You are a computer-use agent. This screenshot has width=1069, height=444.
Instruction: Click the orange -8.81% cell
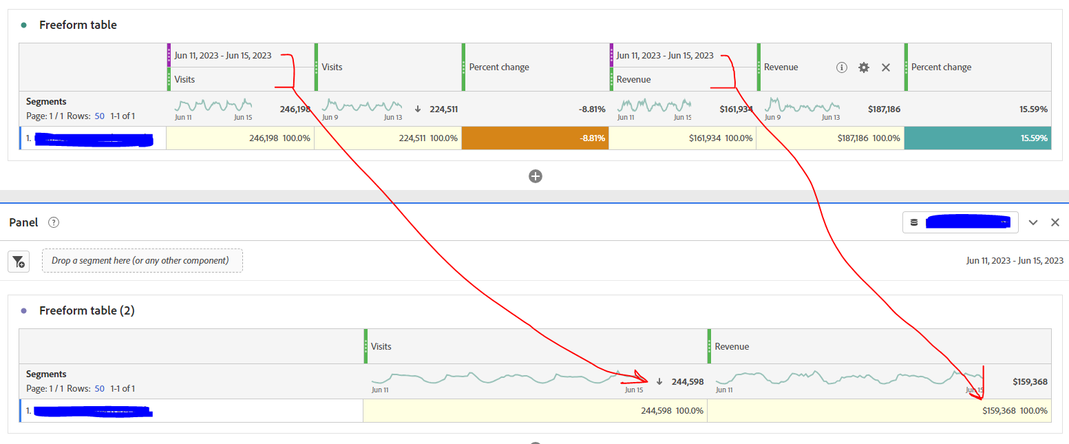pos(535,138)
